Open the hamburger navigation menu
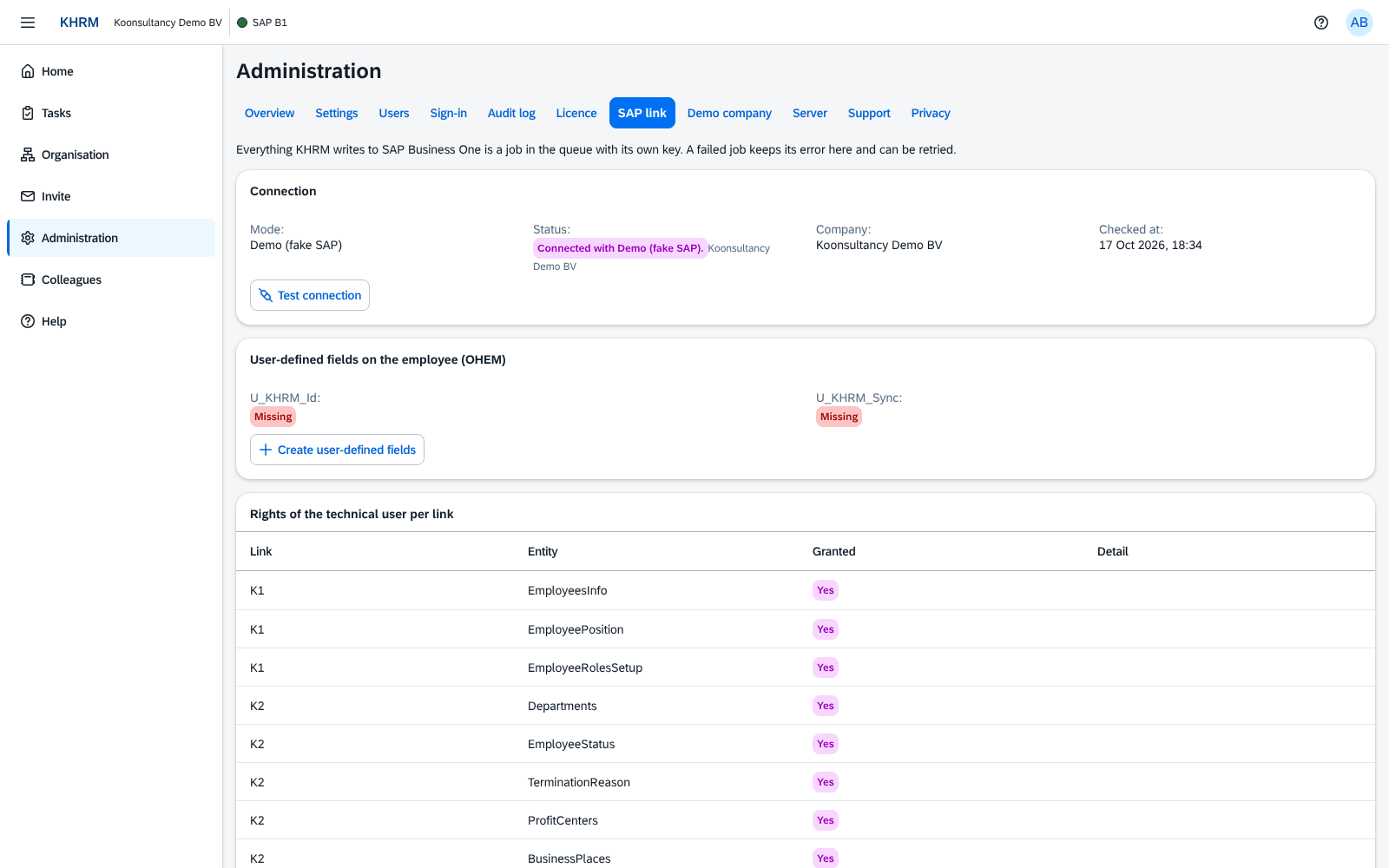Screen dimensions: 1389x868 (28, 23)
